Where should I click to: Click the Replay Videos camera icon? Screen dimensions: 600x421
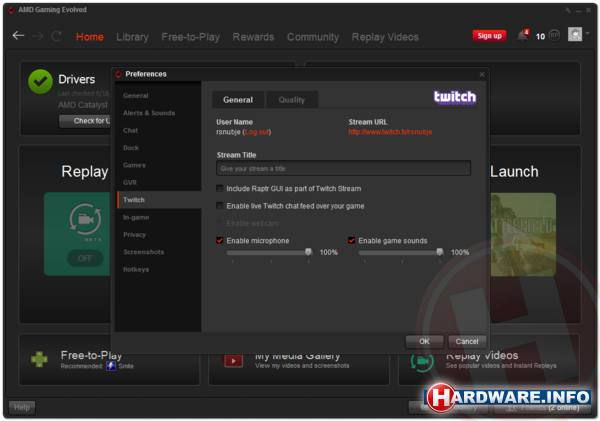tap(422, 362)
